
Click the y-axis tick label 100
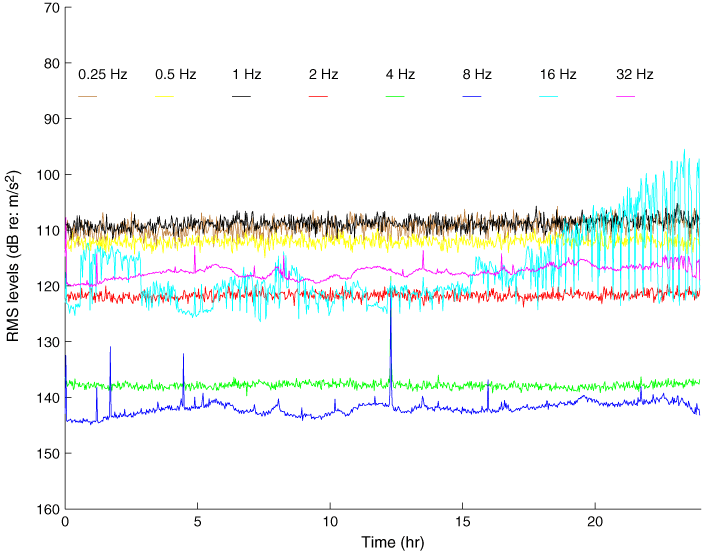tap(48, 175)
